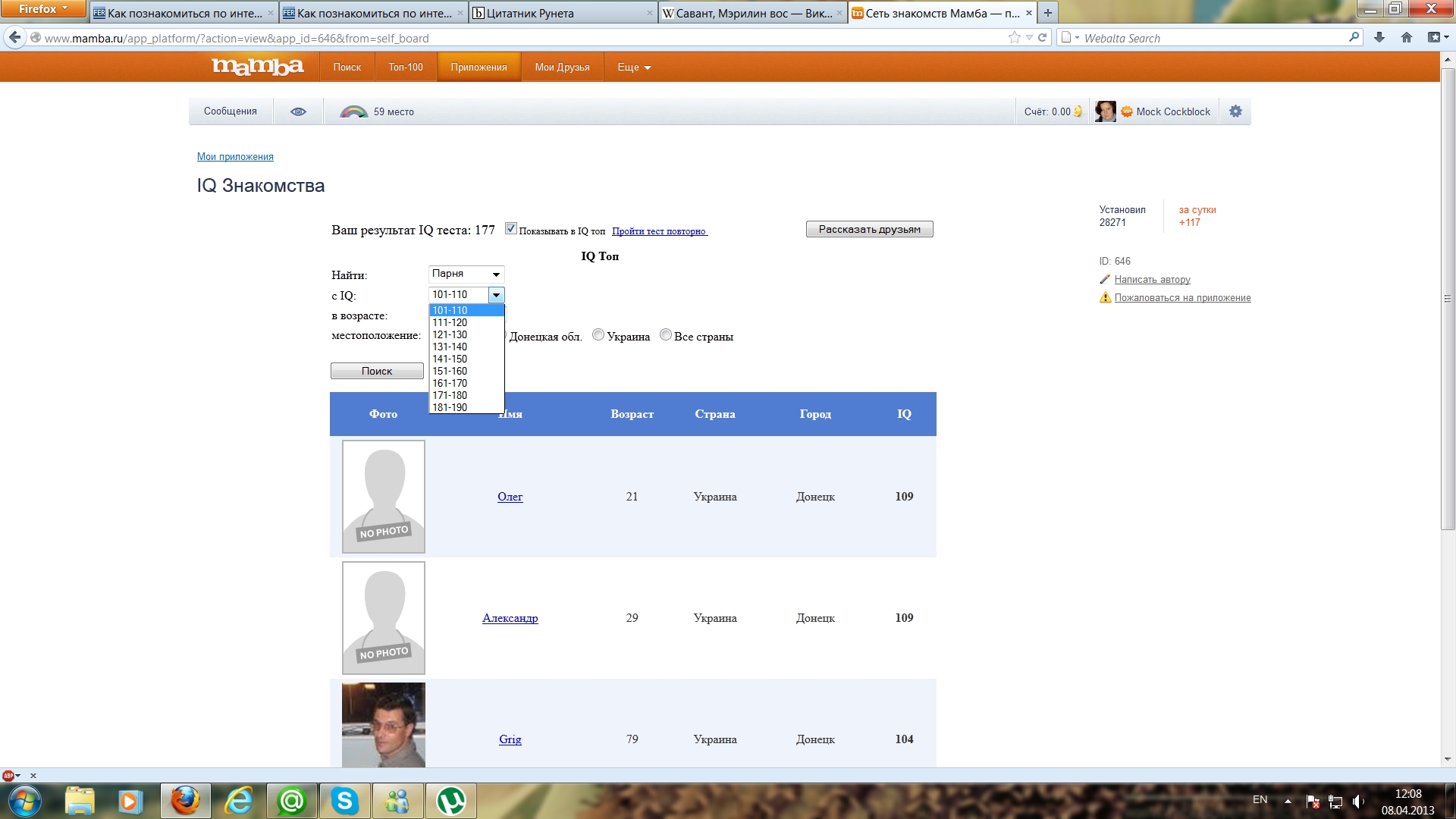1456x819 pixels.
Task: Open the settings gear icon on Mamba bar
Action: (1235, 111)
